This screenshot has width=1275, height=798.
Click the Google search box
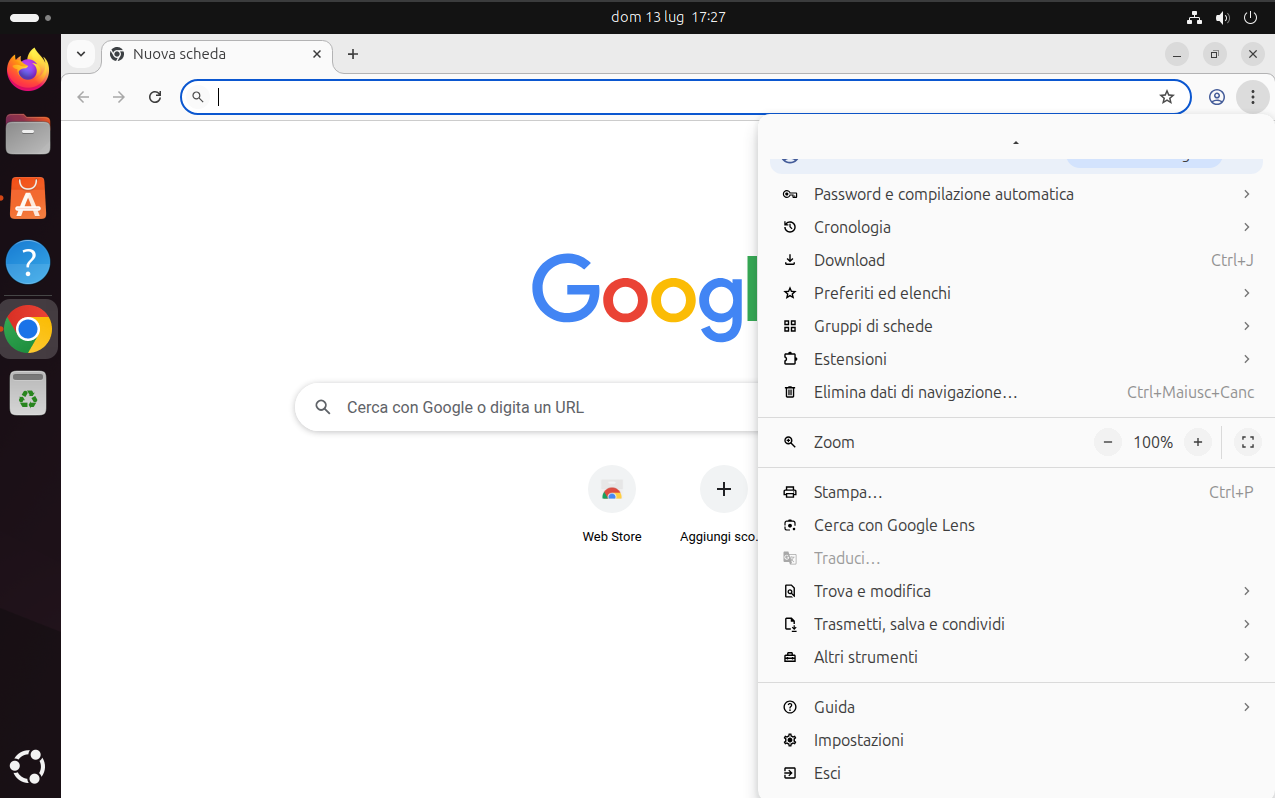528,407
